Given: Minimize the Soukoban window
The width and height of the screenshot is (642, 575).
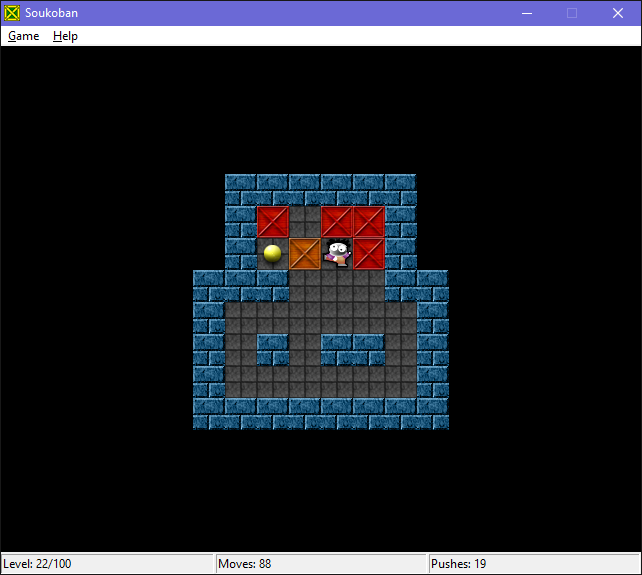Looking at the screenshot, I should 527,13.
